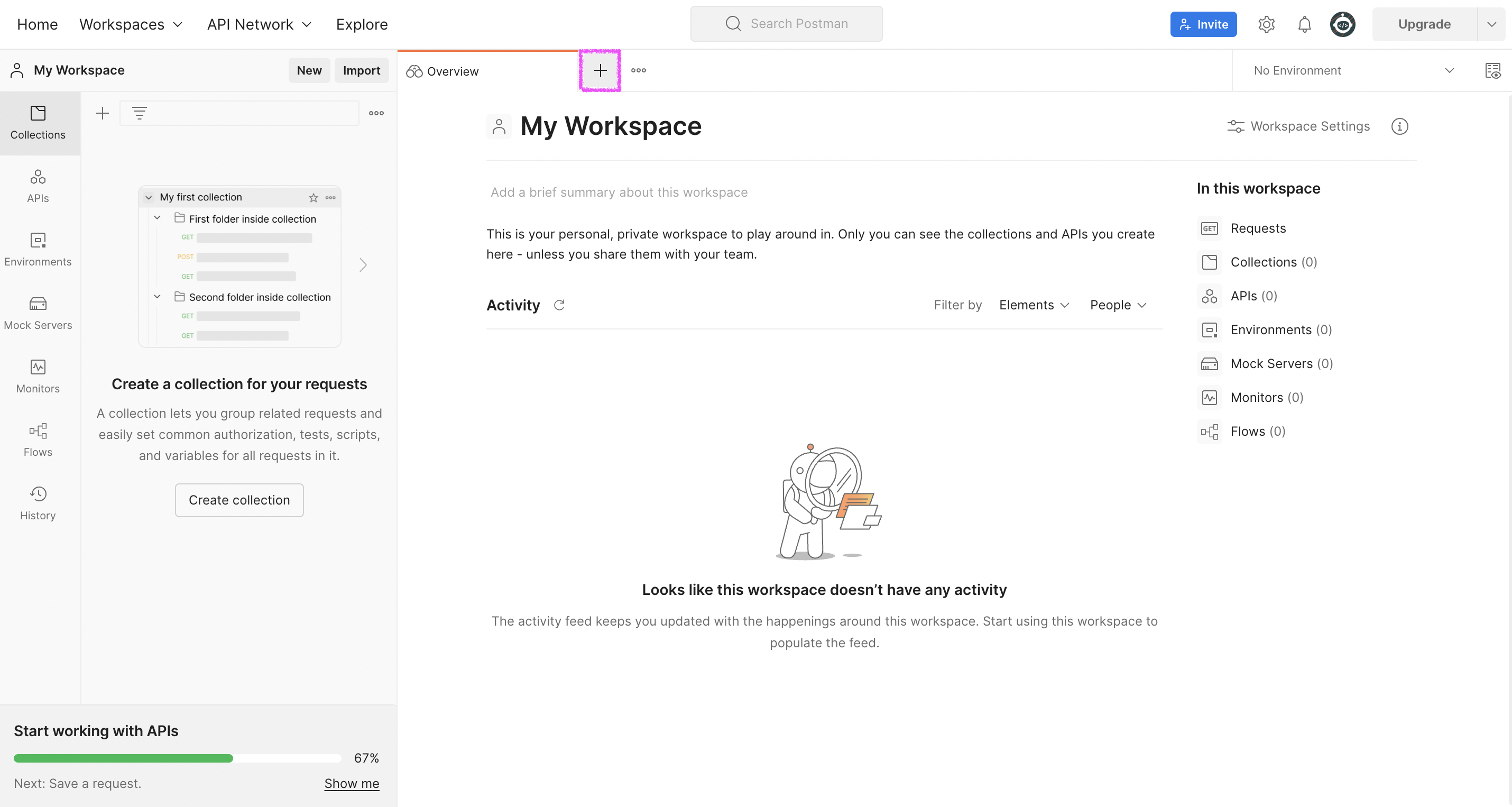
Task: Expand the Elements filter dropdown
Action: 1034,305
